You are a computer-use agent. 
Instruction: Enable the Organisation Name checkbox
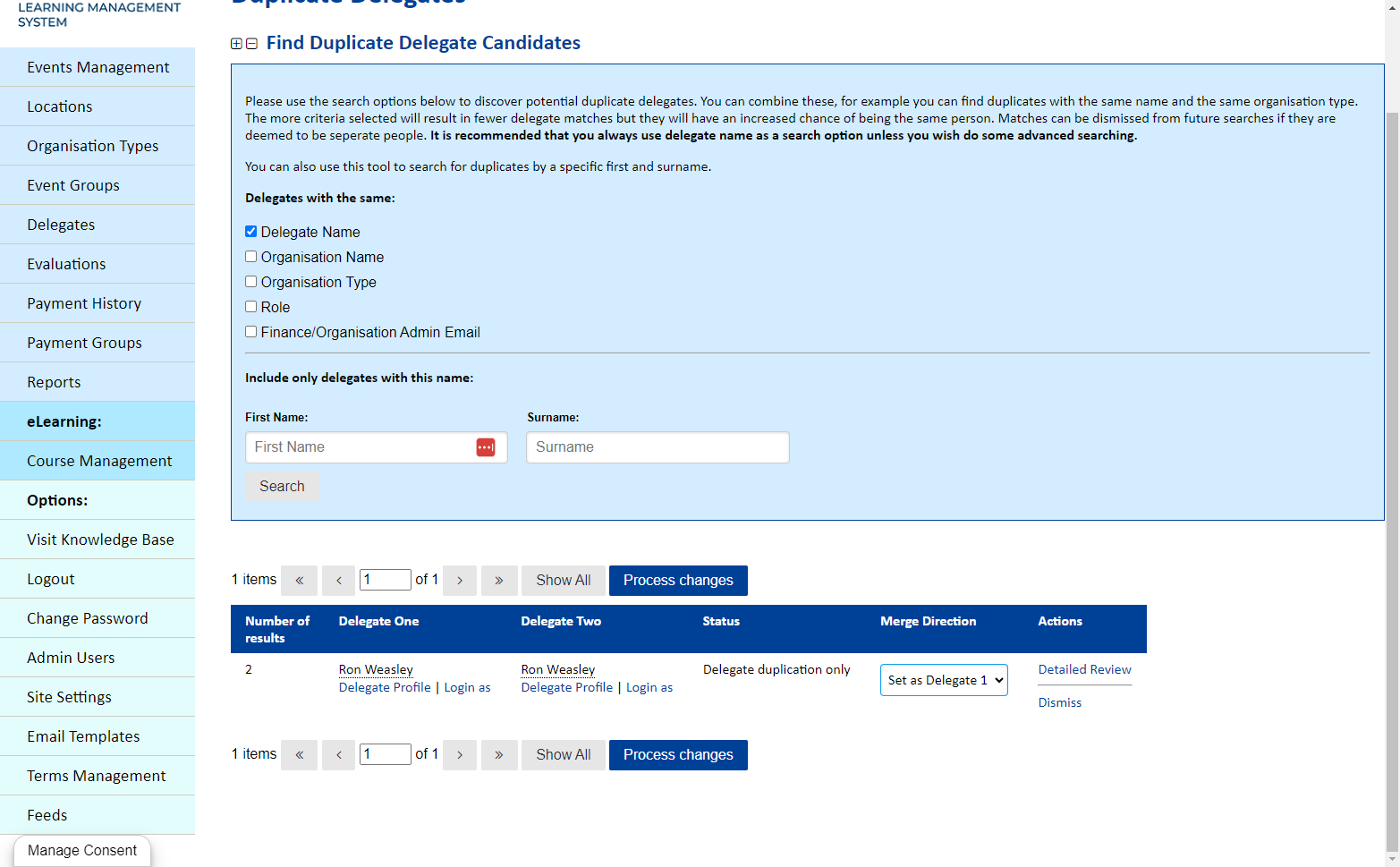coord(251,257)
